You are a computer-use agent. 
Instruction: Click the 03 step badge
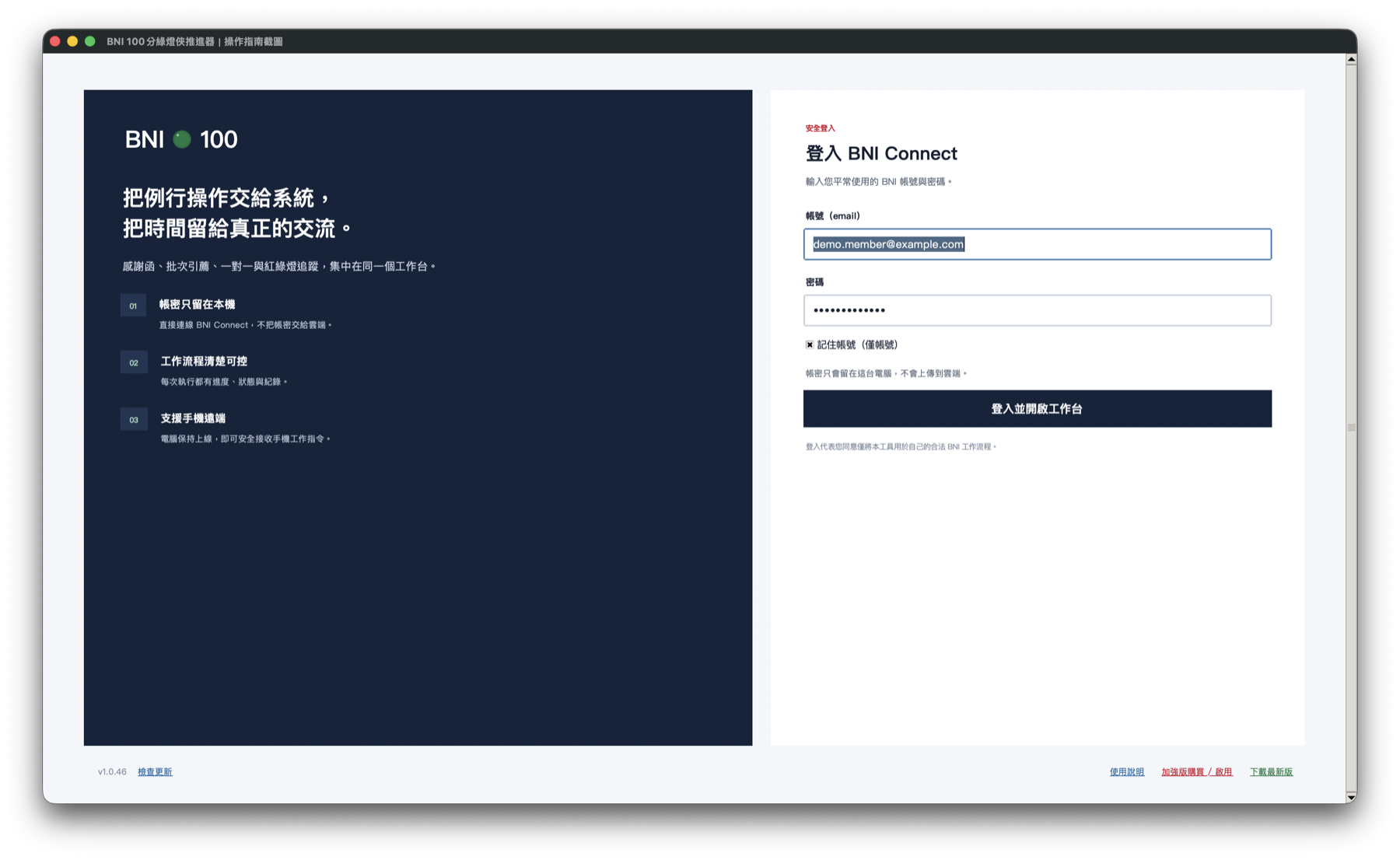[x=133, y=419]
